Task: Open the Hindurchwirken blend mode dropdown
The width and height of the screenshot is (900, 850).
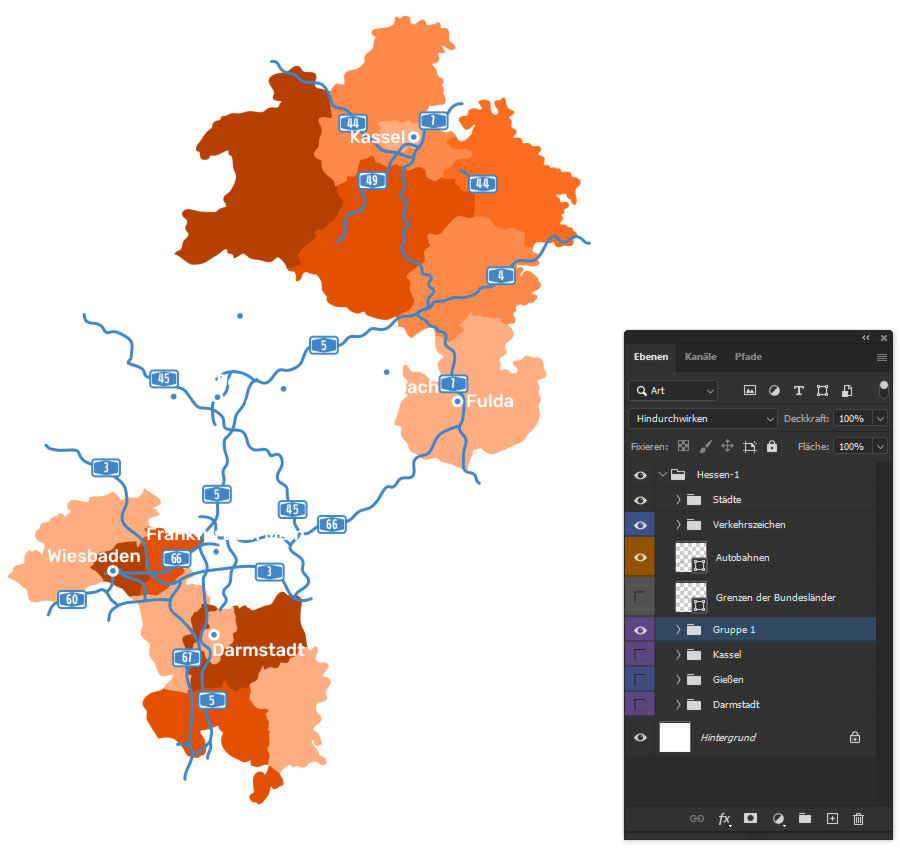Action: click(703, 418)
